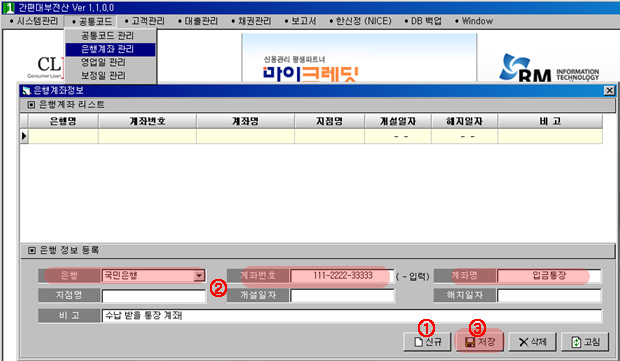
Task: Sort by the 은행명 column header
Action: (x=63, y=121)
